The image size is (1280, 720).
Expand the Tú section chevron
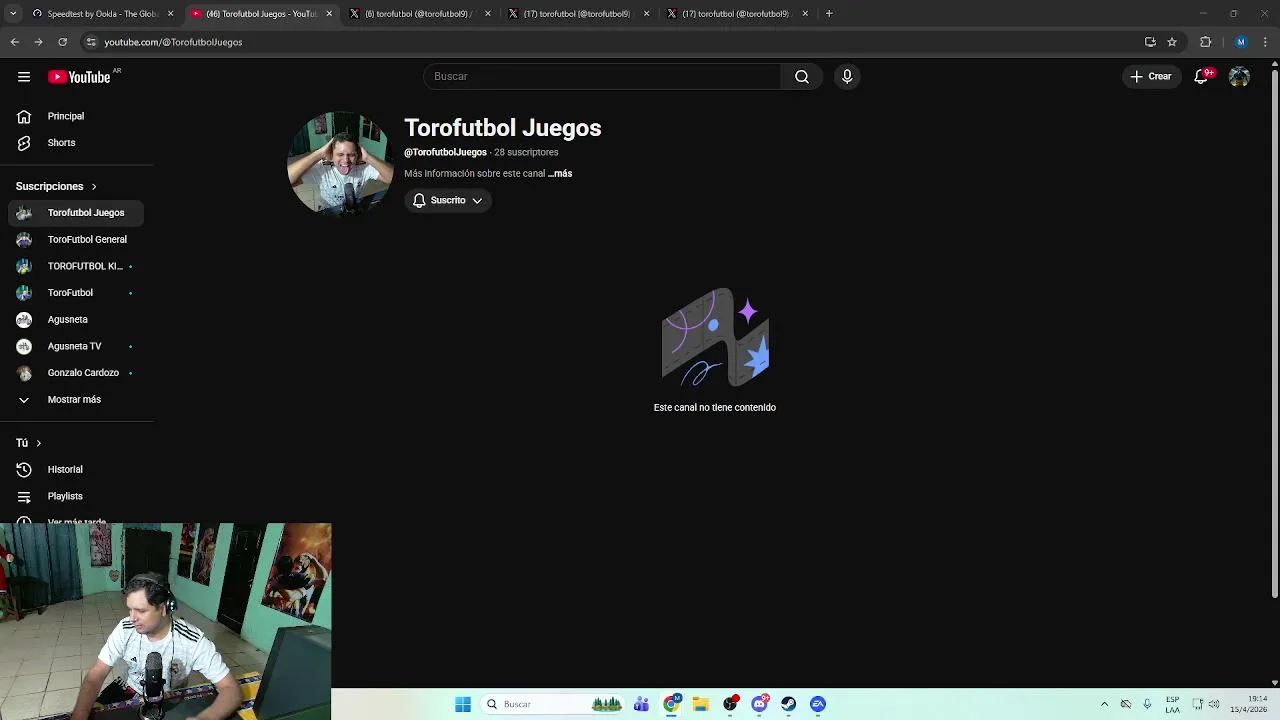tap(39, 443)
